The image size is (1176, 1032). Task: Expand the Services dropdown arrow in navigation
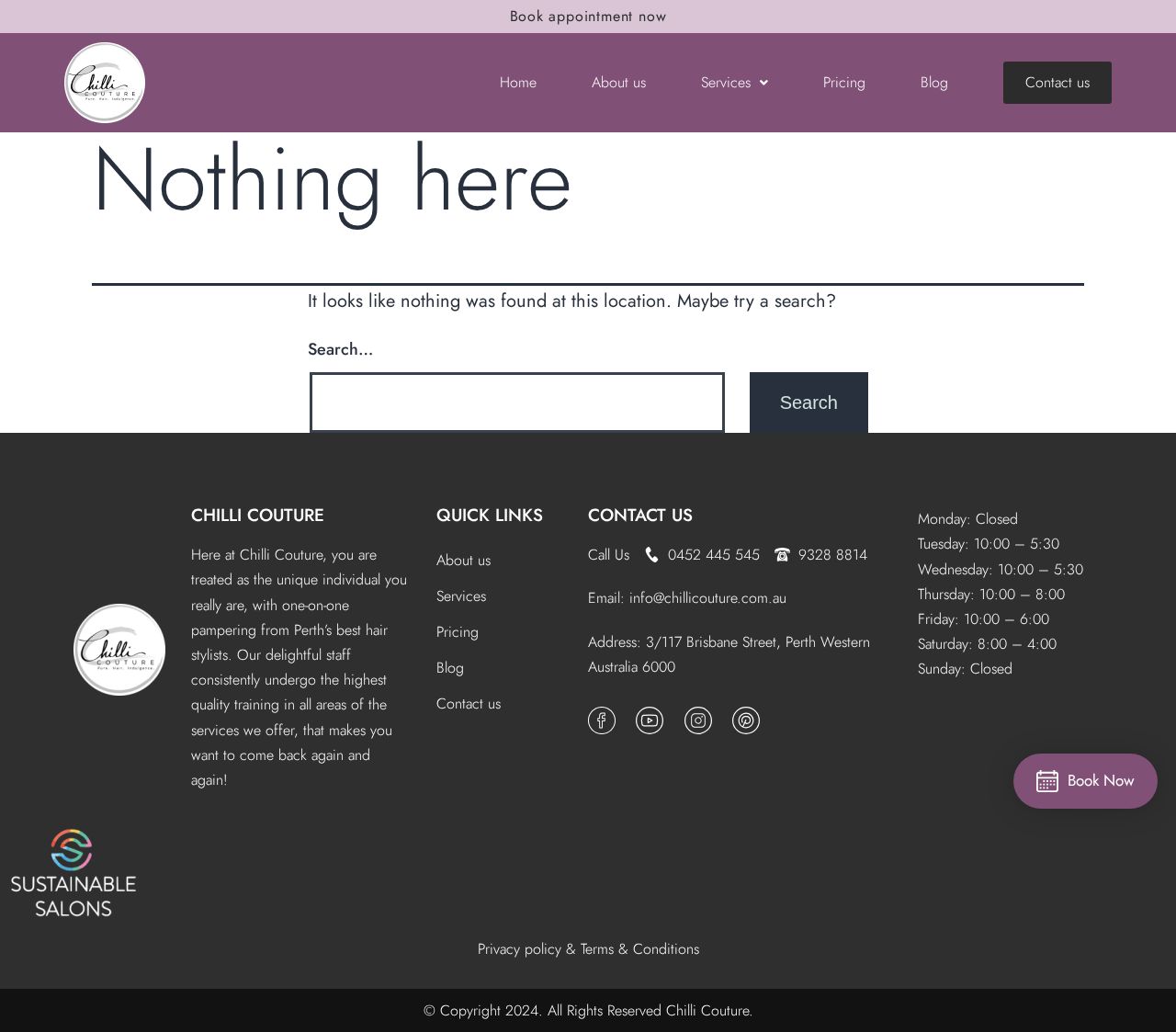pyautogui.click(x=763, y=83)
